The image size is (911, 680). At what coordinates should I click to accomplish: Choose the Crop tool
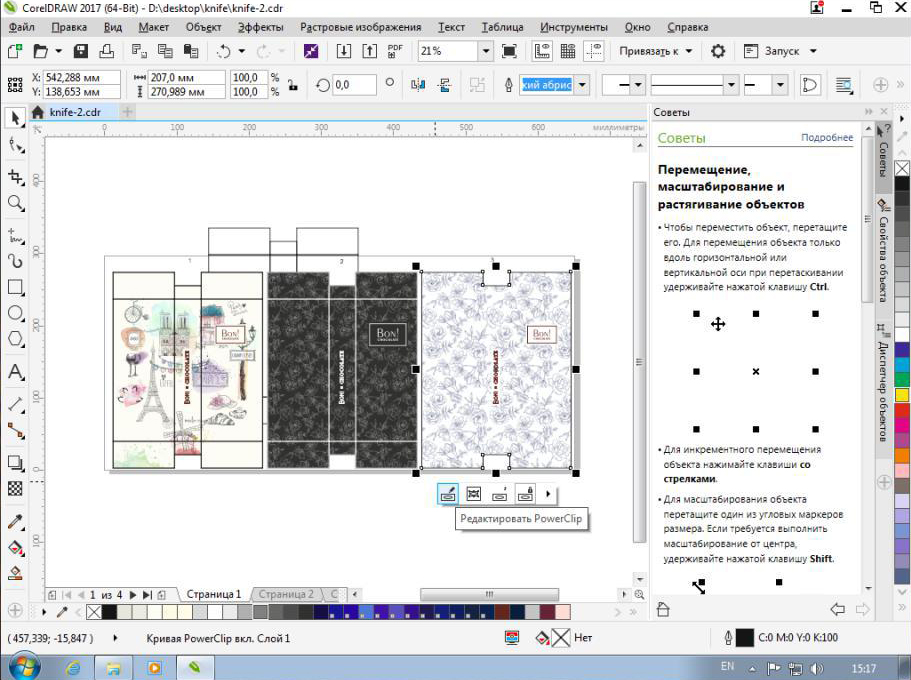click(x=16, y=177)
